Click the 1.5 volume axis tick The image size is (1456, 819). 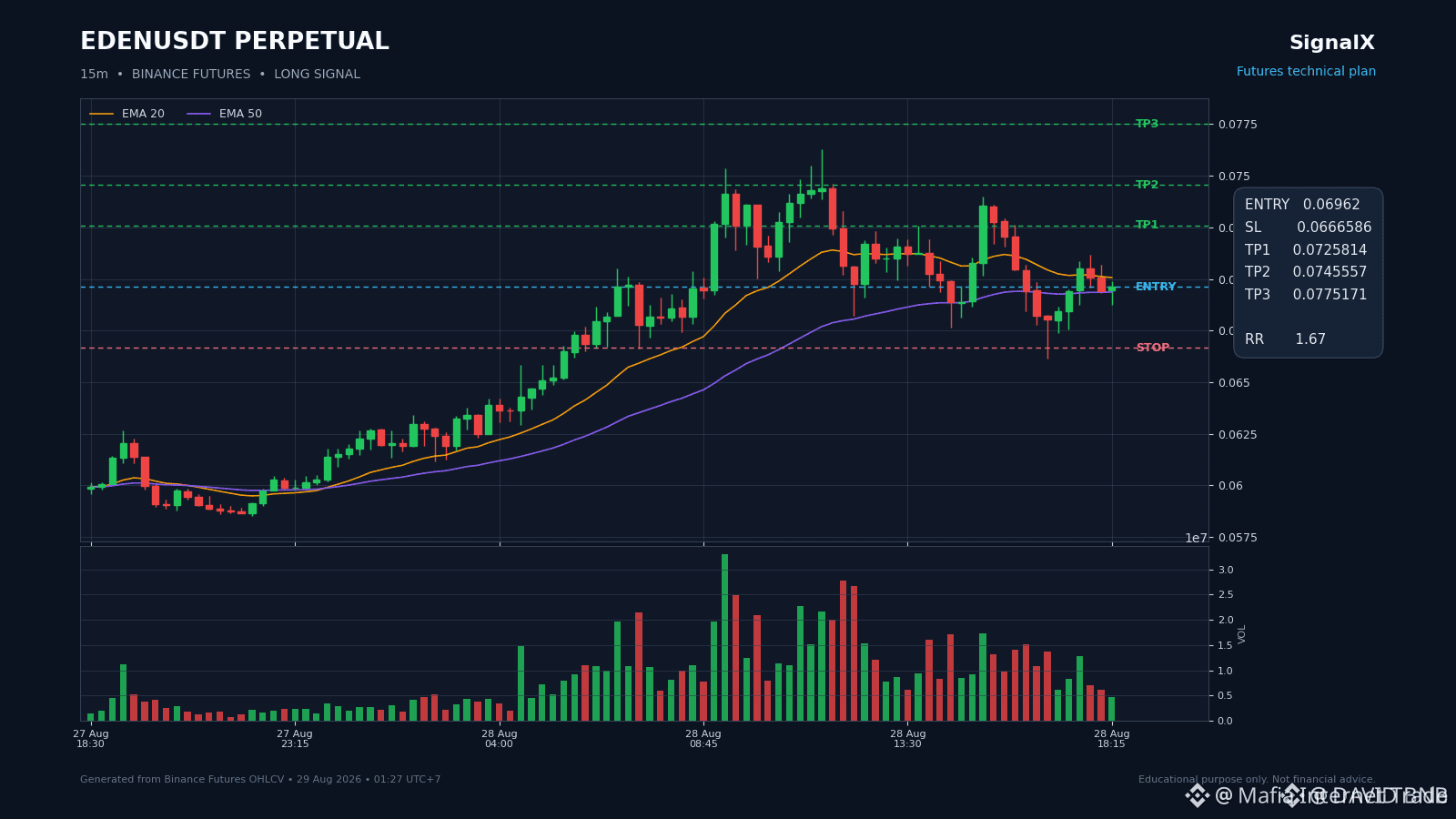click(x=1226, y=646)
